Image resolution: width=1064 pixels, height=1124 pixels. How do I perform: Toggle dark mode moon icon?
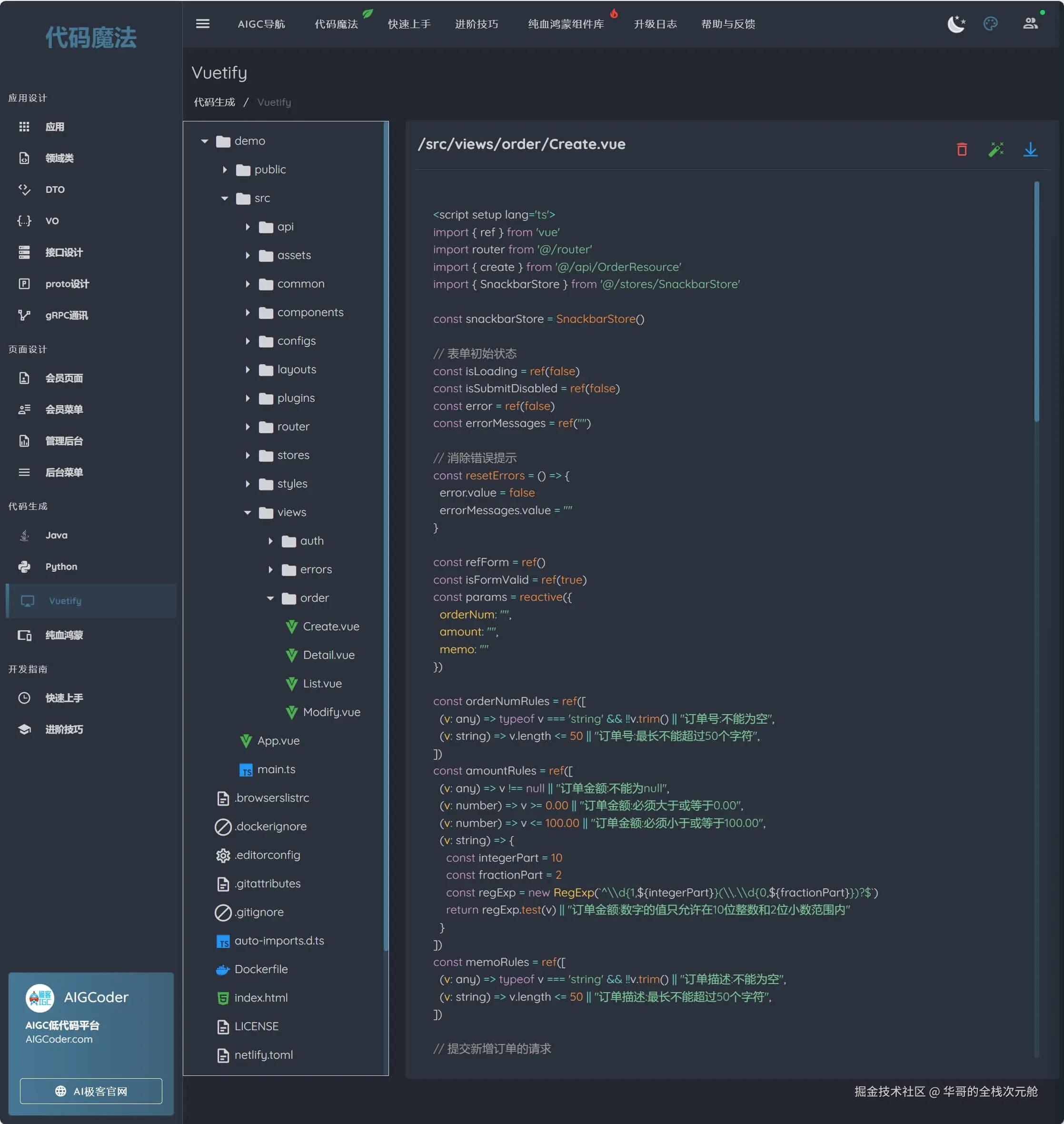tap(956, 24)
